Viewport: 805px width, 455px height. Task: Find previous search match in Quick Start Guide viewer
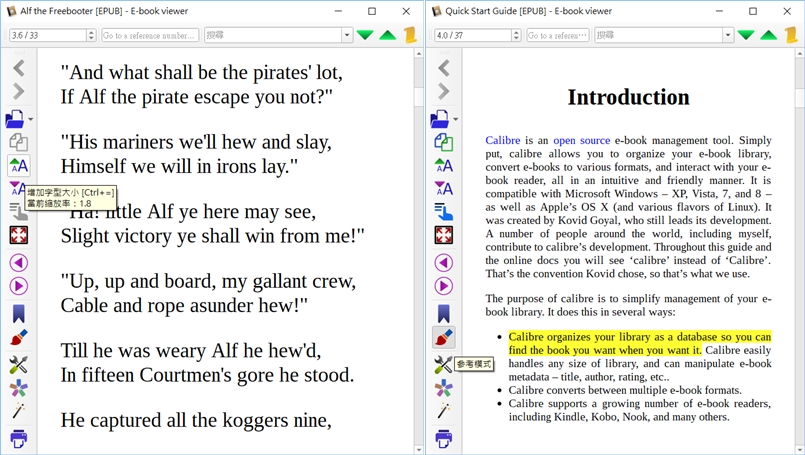point(768,35)
